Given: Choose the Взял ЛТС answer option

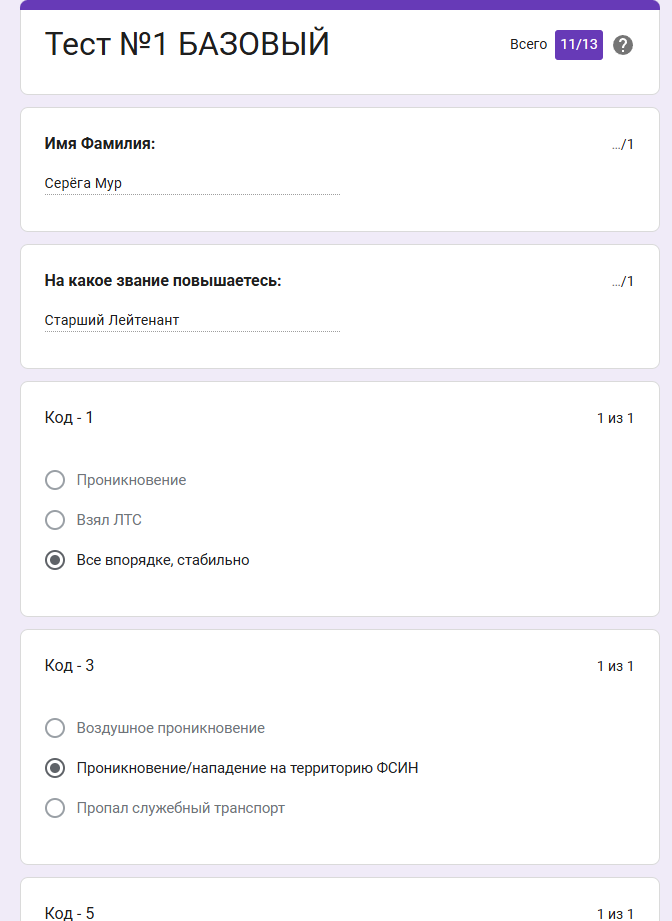Looking at the screenshot, I should (x=55, y=520).
